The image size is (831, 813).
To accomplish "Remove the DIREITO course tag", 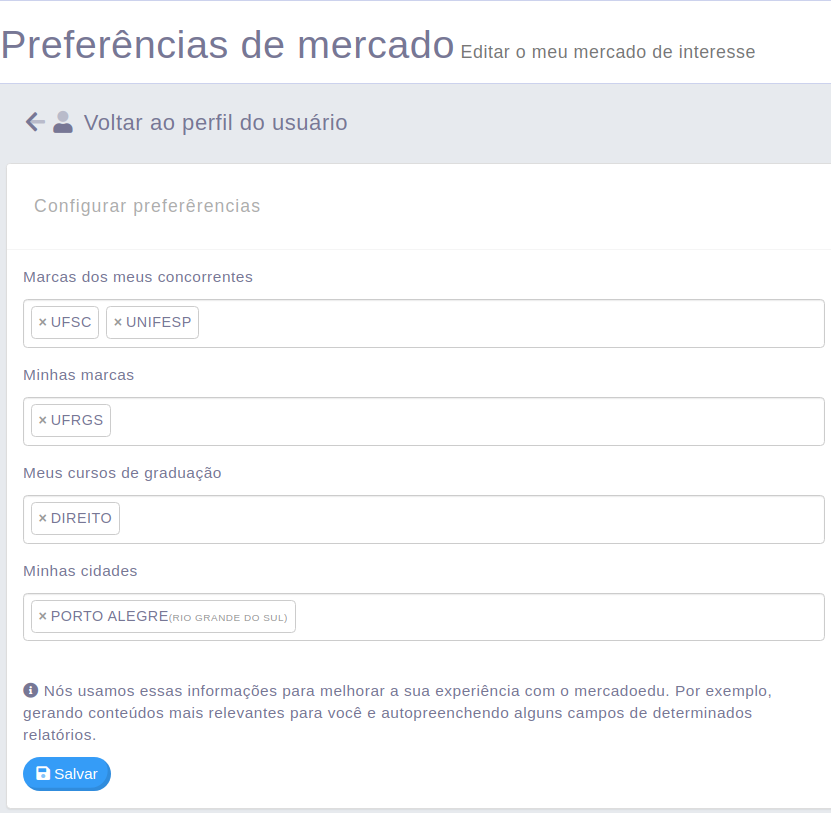I will (43, 518).
